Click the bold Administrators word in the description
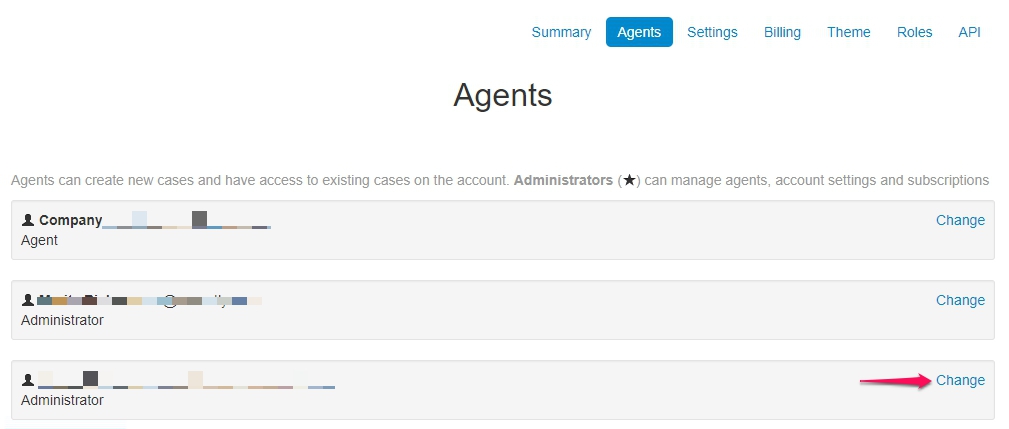This screenshot has width=1009, height=429. (563, 181)
